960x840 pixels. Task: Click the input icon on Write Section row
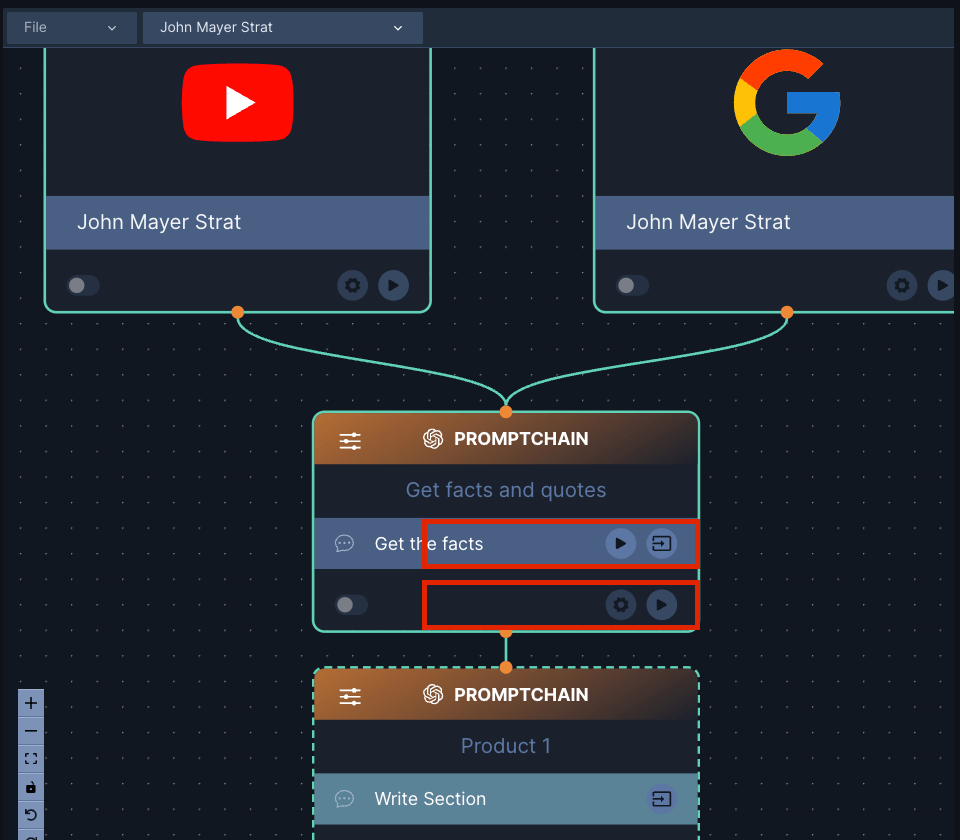(x=661, y=799)
